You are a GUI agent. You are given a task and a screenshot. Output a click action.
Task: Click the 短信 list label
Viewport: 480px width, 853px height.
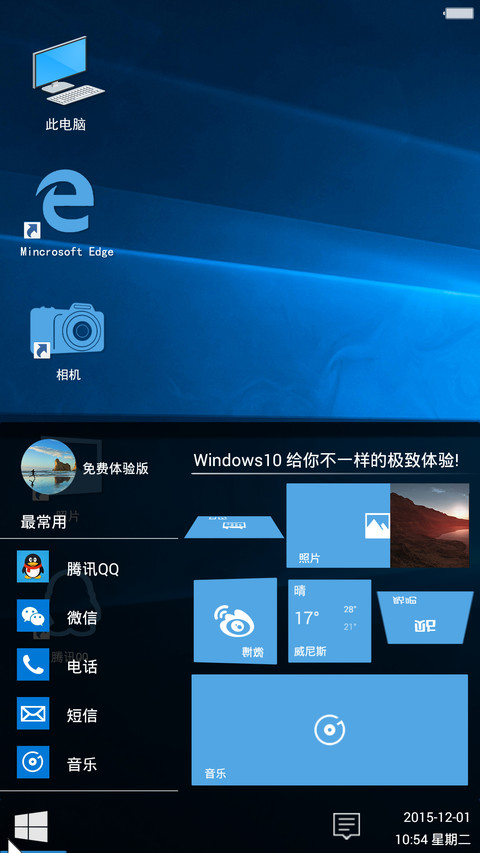point(82,715)
